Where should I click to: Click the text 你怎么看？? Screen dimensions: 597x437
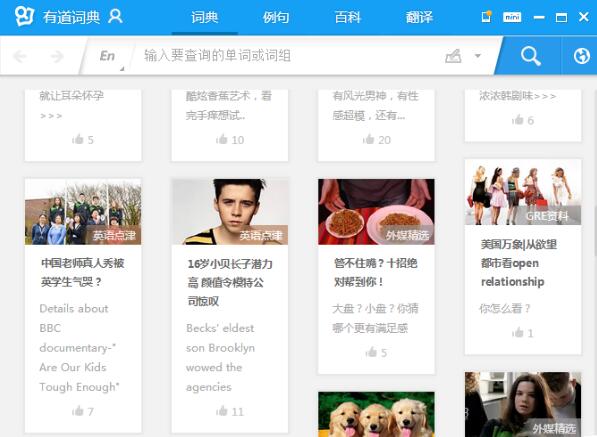(505, 308)
